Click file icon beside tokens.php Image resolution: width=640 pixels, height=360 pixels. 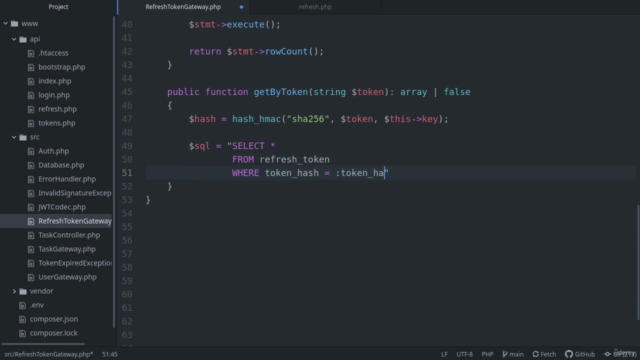31,123
